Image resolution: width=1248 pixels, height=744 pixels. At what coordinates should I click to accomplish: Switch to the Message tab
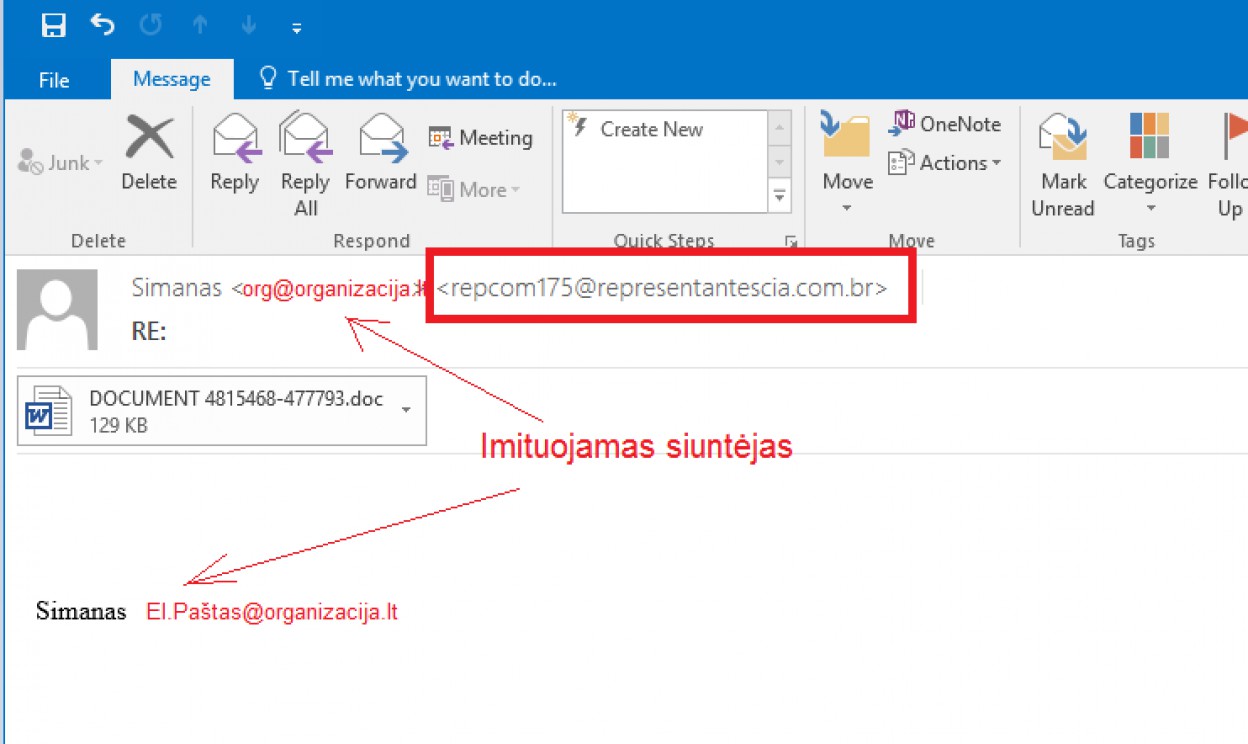172,79
